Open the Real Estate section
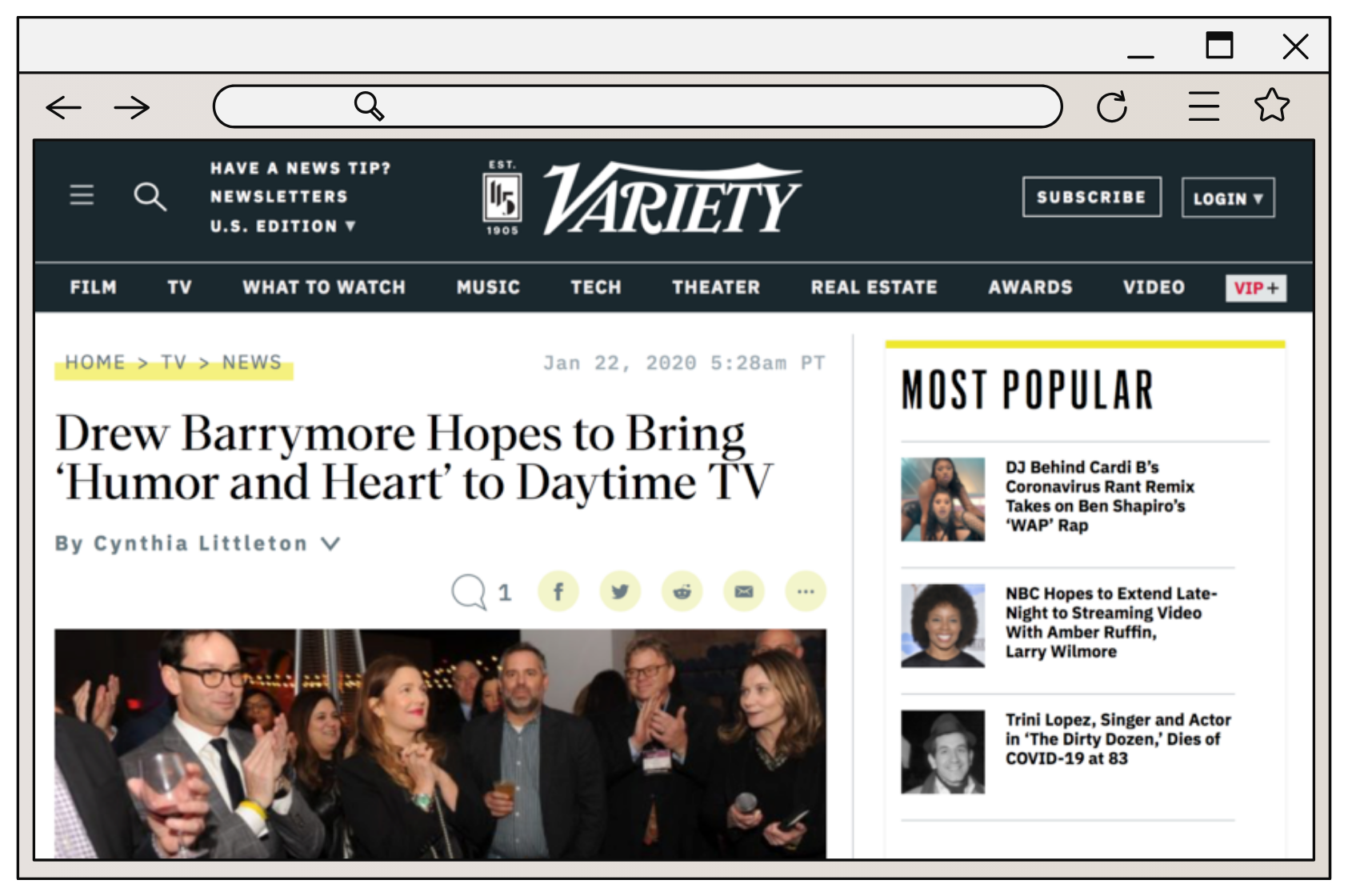Viewport: 1348px width, 896px height. click(x=874, y=287)
